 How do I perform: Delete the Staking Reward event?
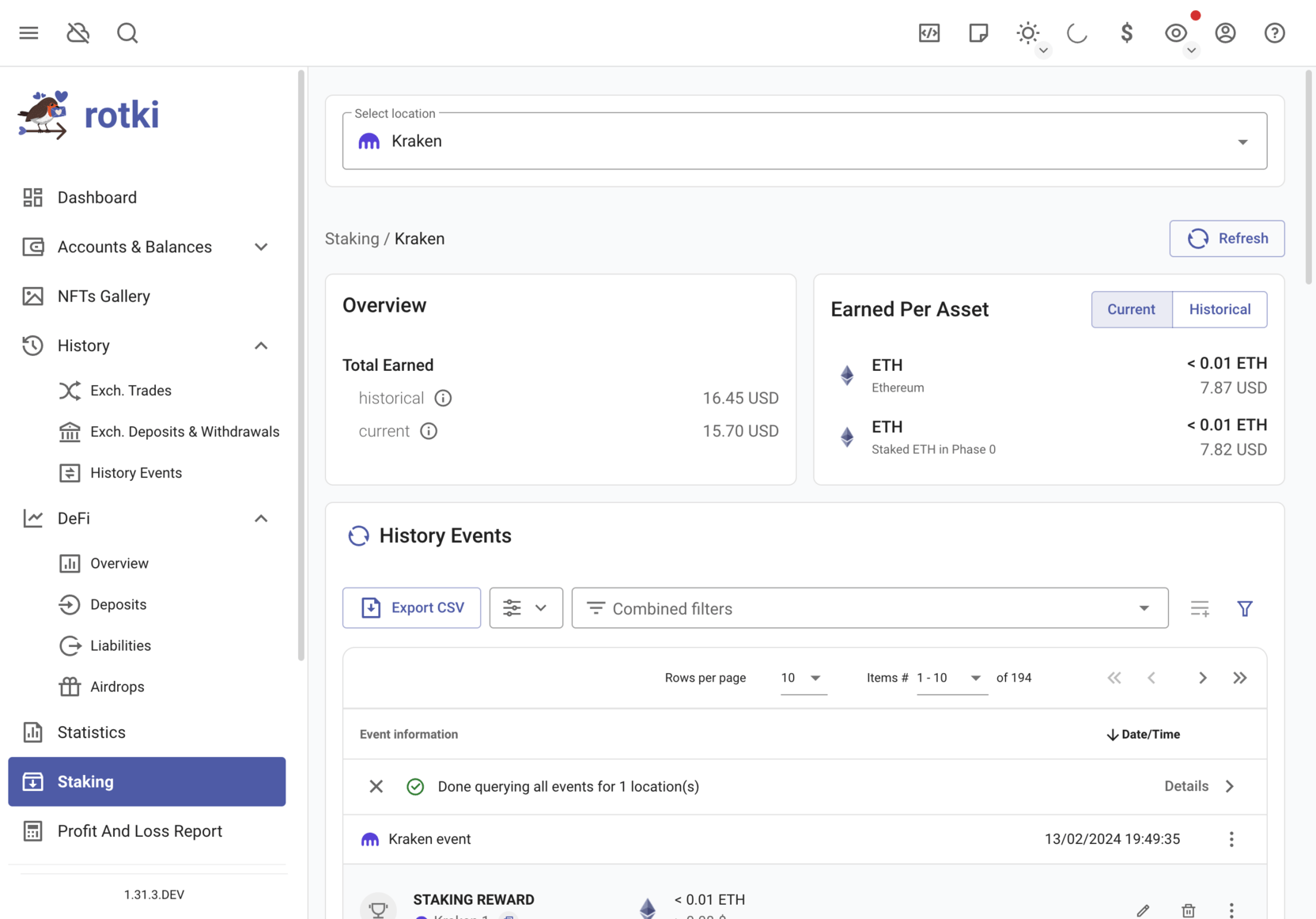click(x=1188, y=910)
